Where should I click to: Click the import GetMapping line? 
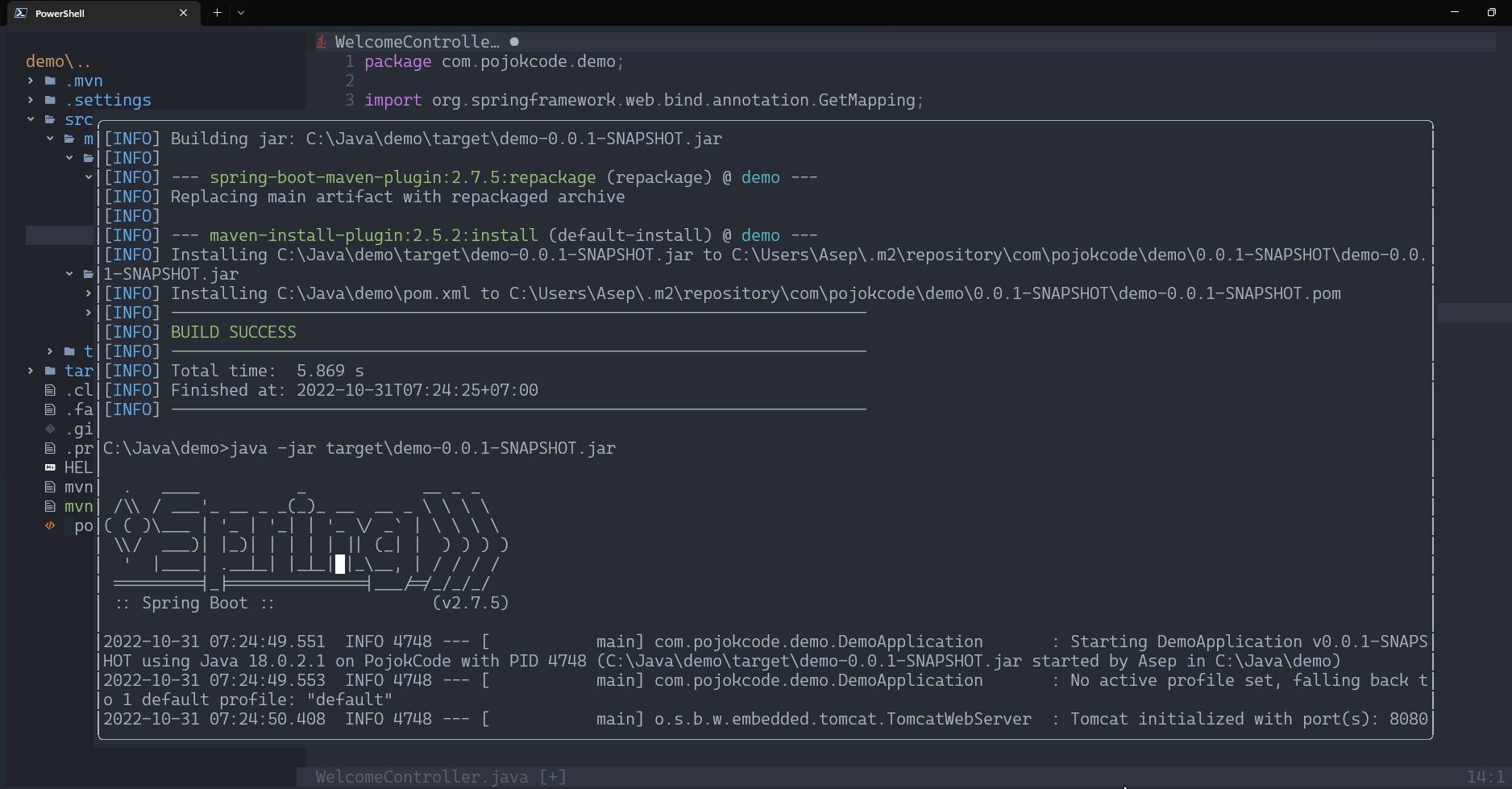point(644,100)
